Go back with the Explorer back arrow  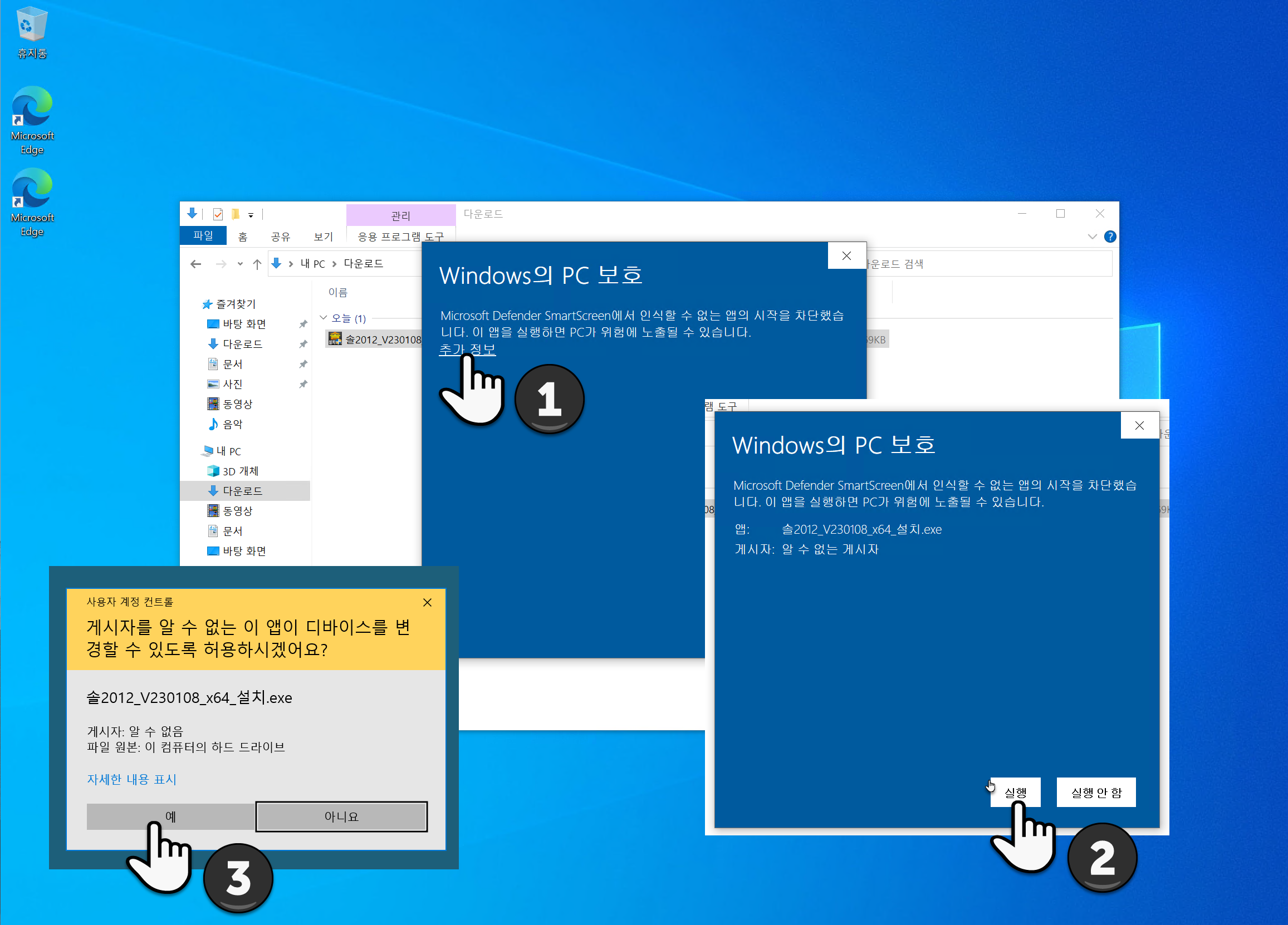(196, 264)
